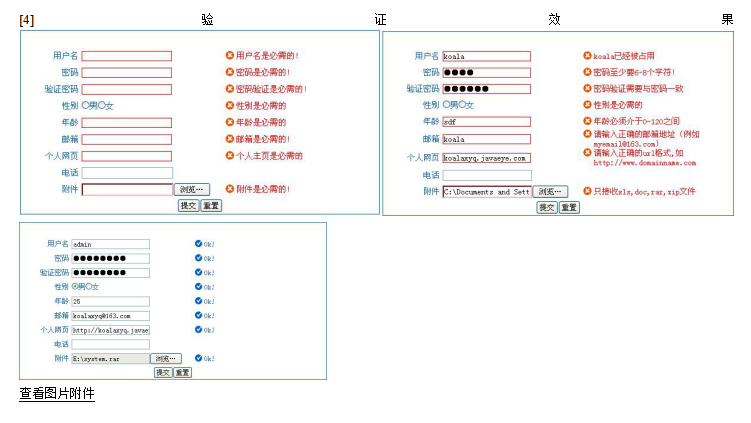The width and height of the screenshot is (751, 423).
Task: Click blue OK checkmark beside E:\system.rar attachment
Action: (199, 358)
